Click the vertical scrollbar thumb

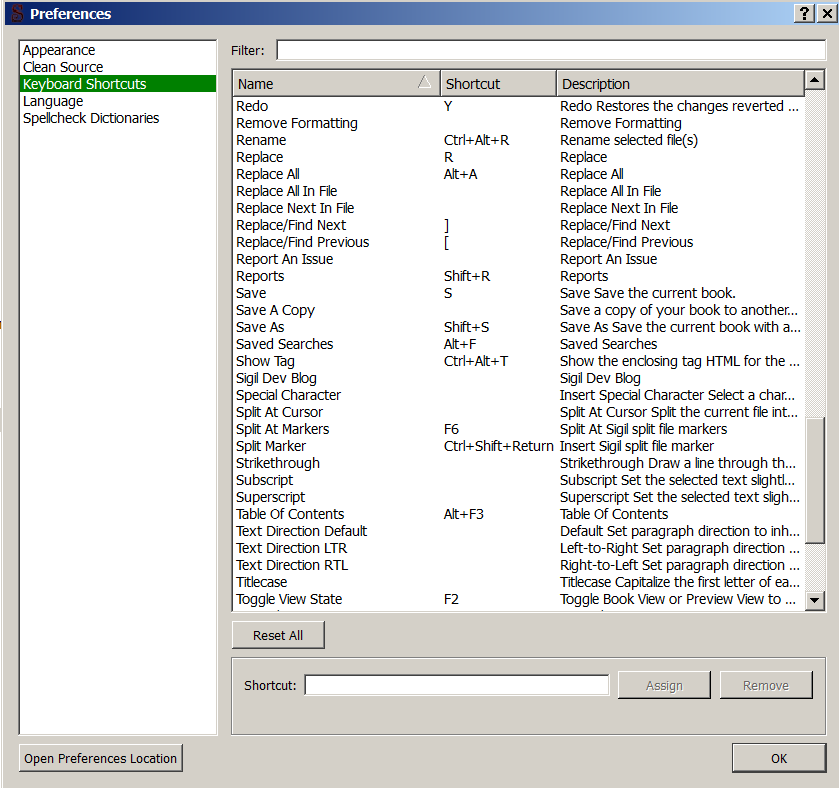pos(814,480)
